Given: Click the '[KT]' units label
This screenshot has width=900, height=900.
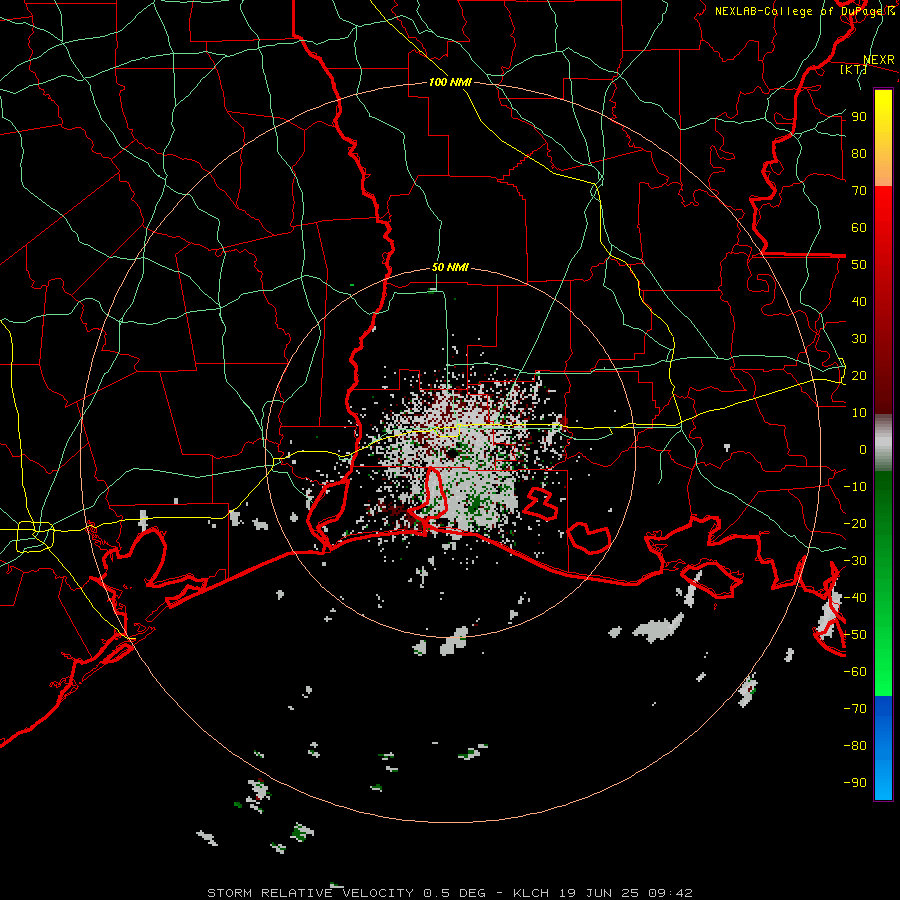Looking at the screenshot, I should pyautogui.click(x=854, y=69).
